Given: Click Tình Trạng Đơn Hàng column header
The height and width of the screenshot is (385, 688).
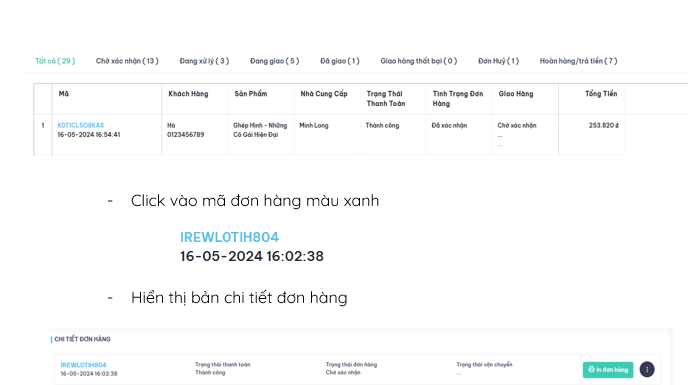Looking at the screenshot, I should coord(458,98).
